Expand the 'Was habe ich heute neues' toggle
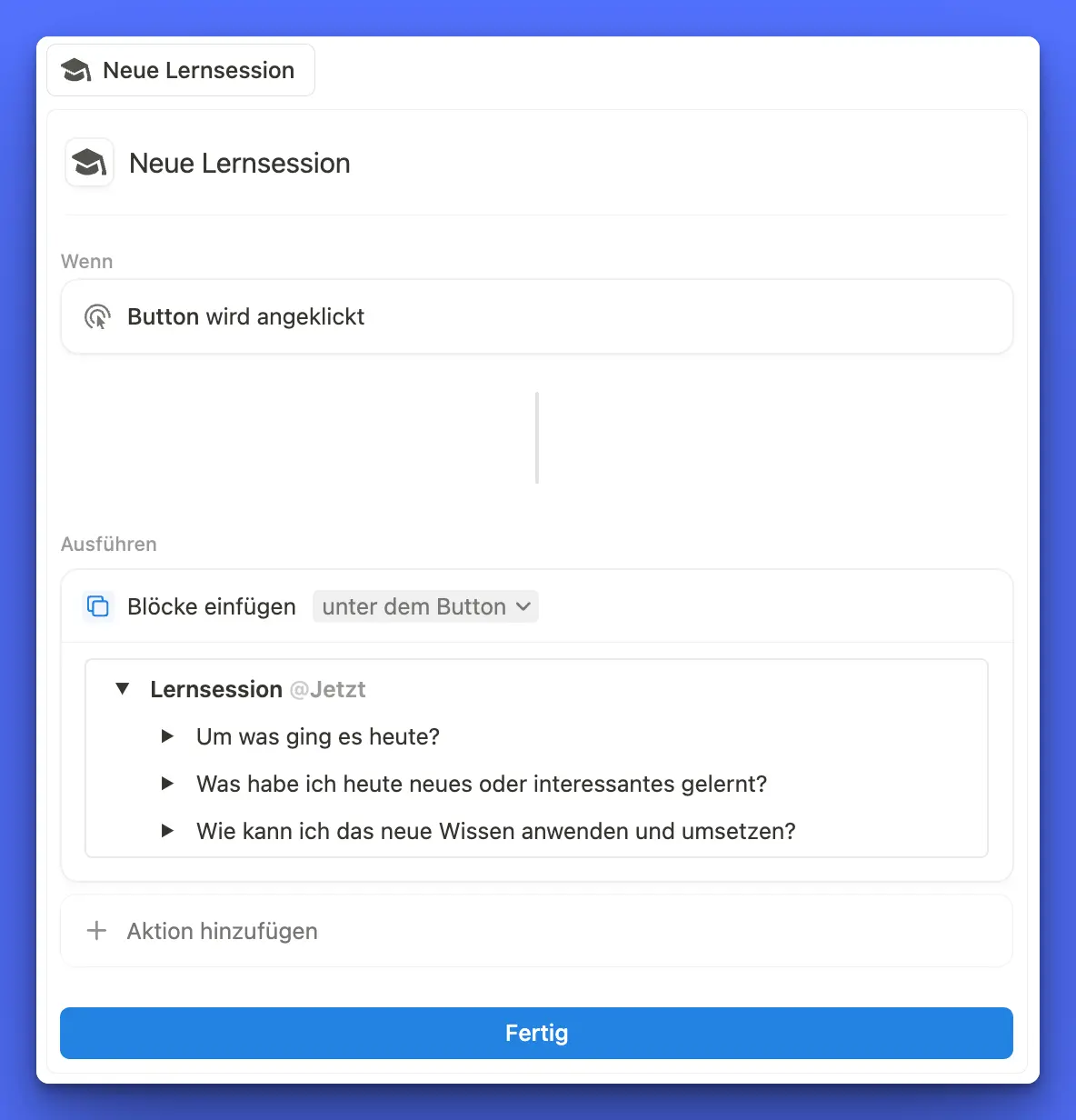This screenshot has width=1076, height=1120. pyautogui.click(x=167, y=784)
